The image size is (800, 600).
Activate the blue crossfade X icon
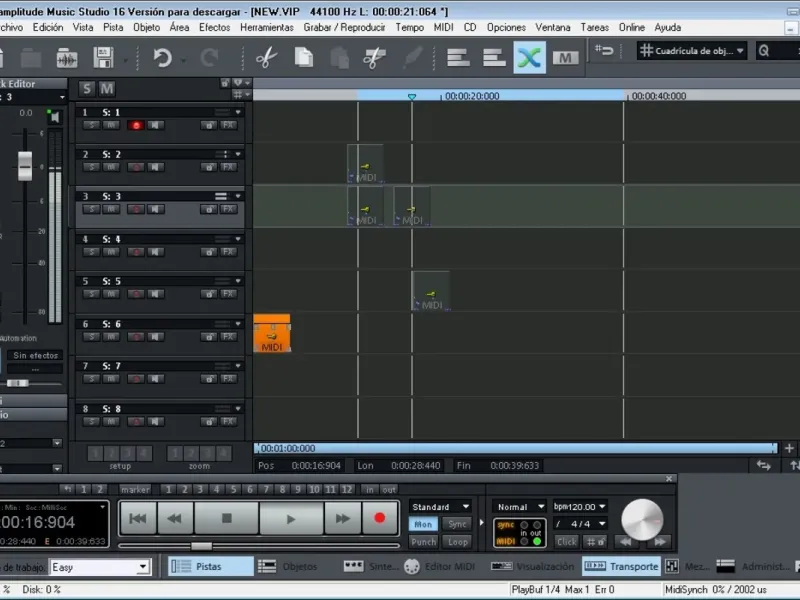[x=529, y=58]
